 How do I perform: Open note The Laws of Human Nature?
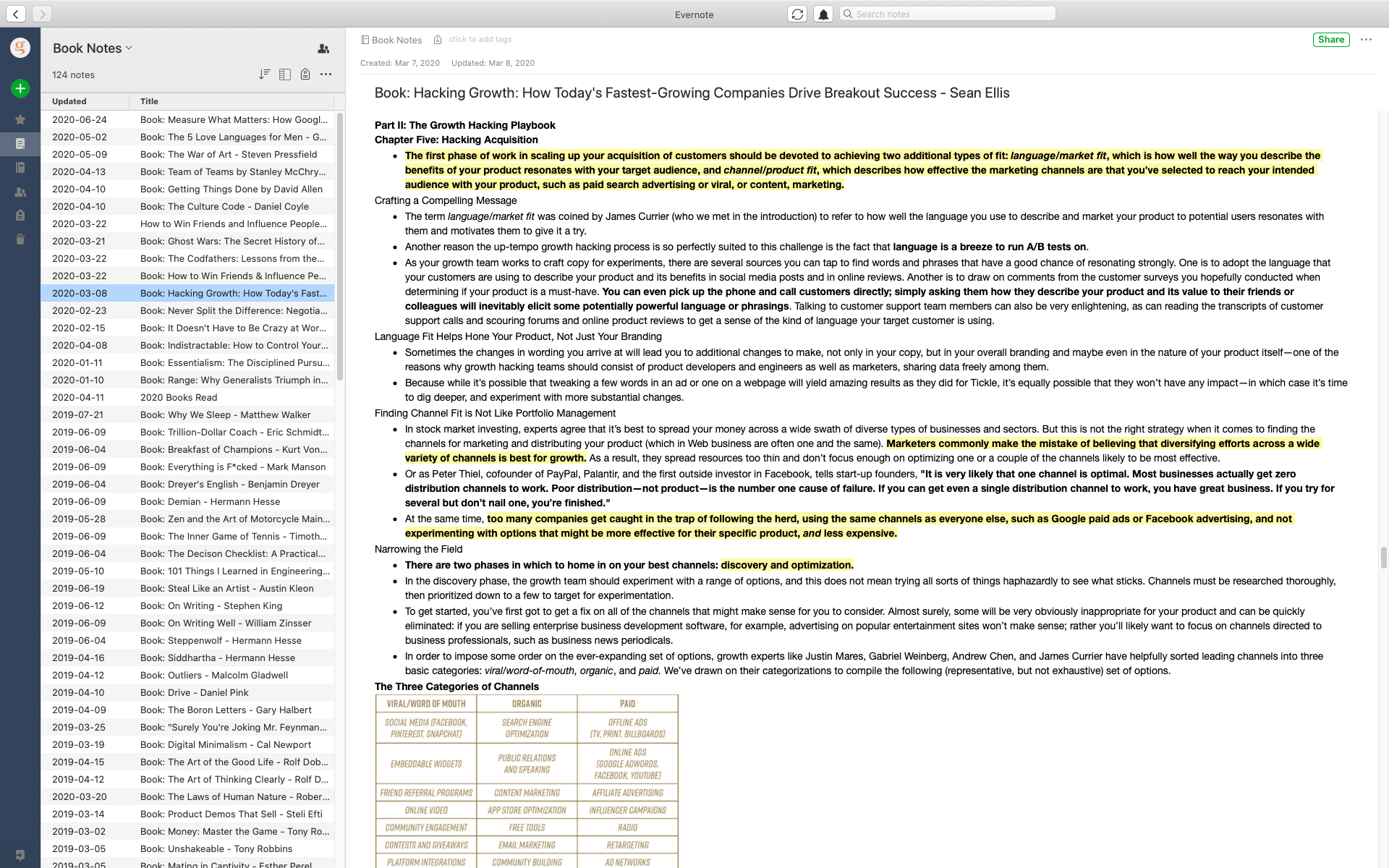point(188,796)
